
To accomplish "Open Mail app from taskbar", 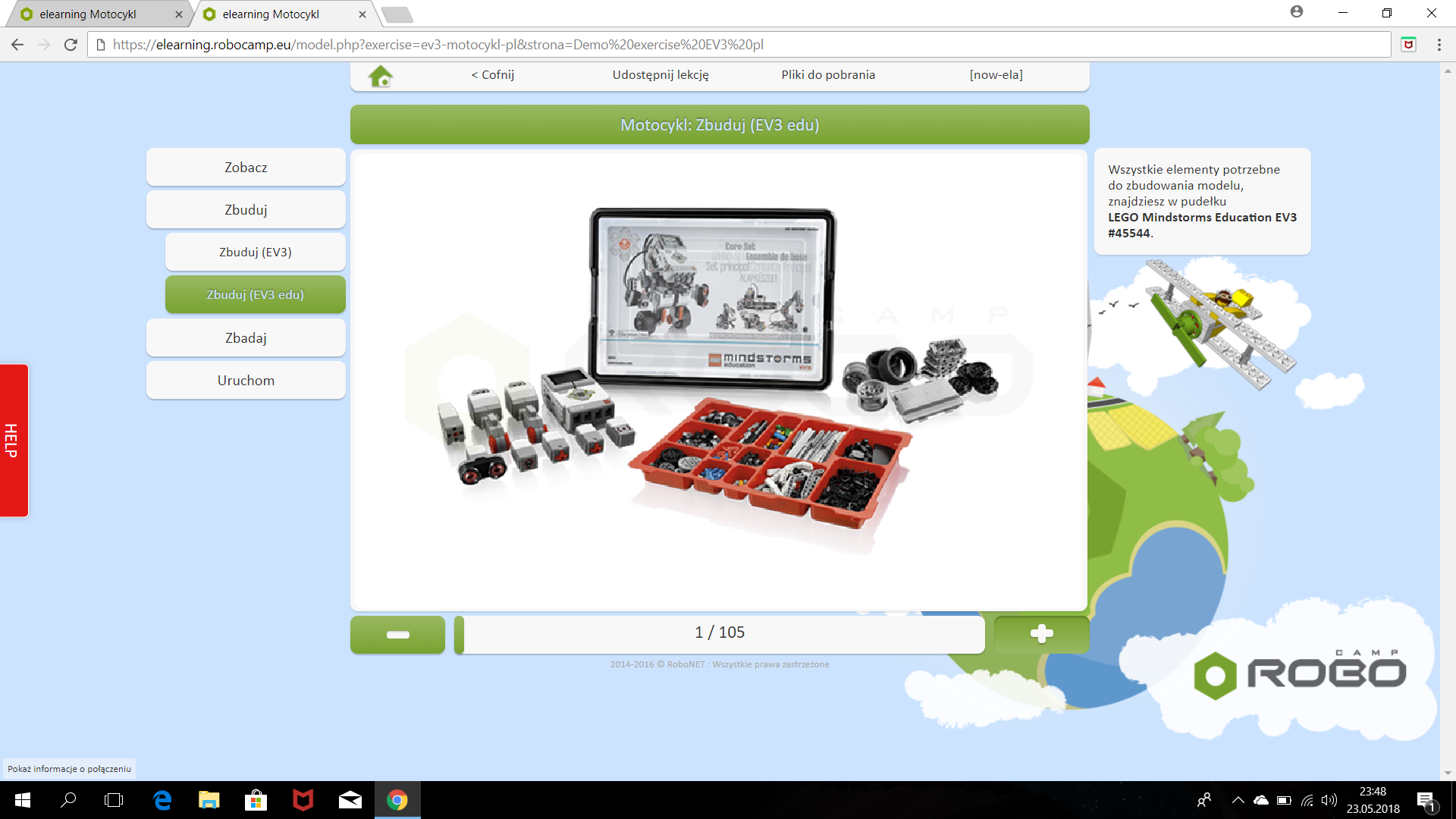I will pos(350,800).
